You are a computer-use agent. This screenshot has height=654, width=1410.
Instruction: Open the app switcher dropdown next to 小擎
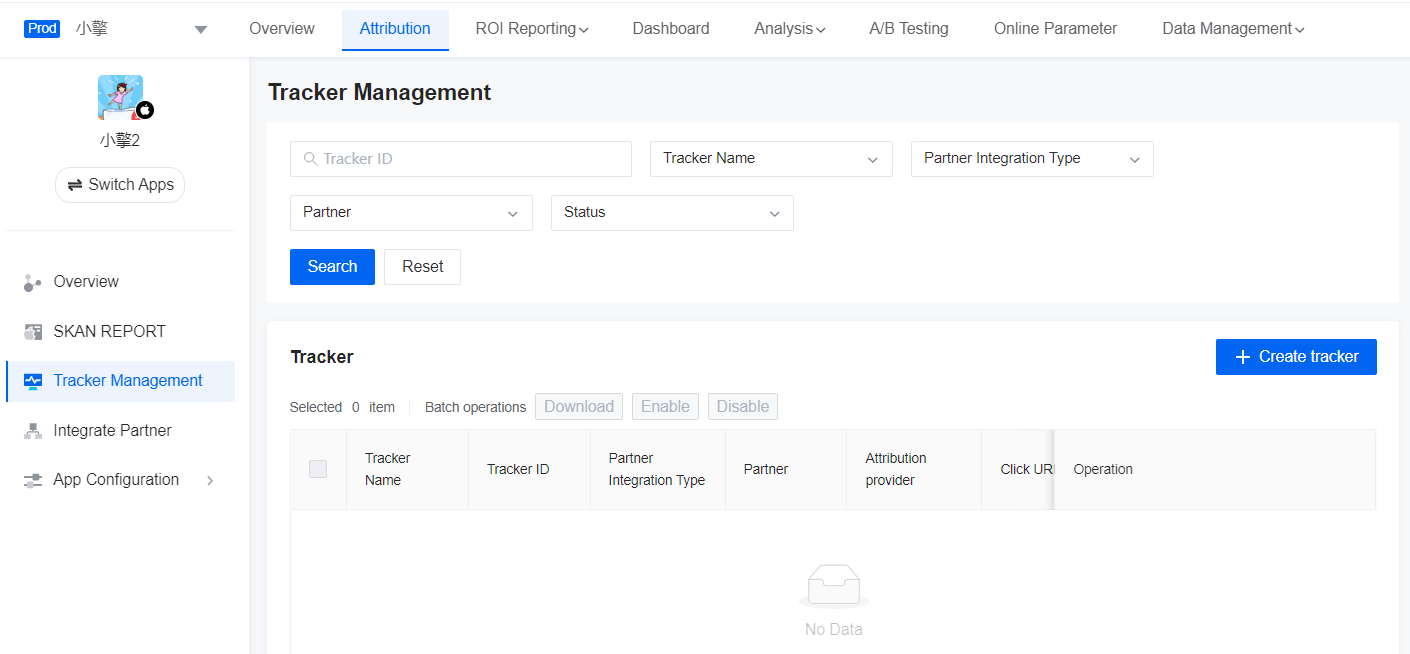(200, 29)
